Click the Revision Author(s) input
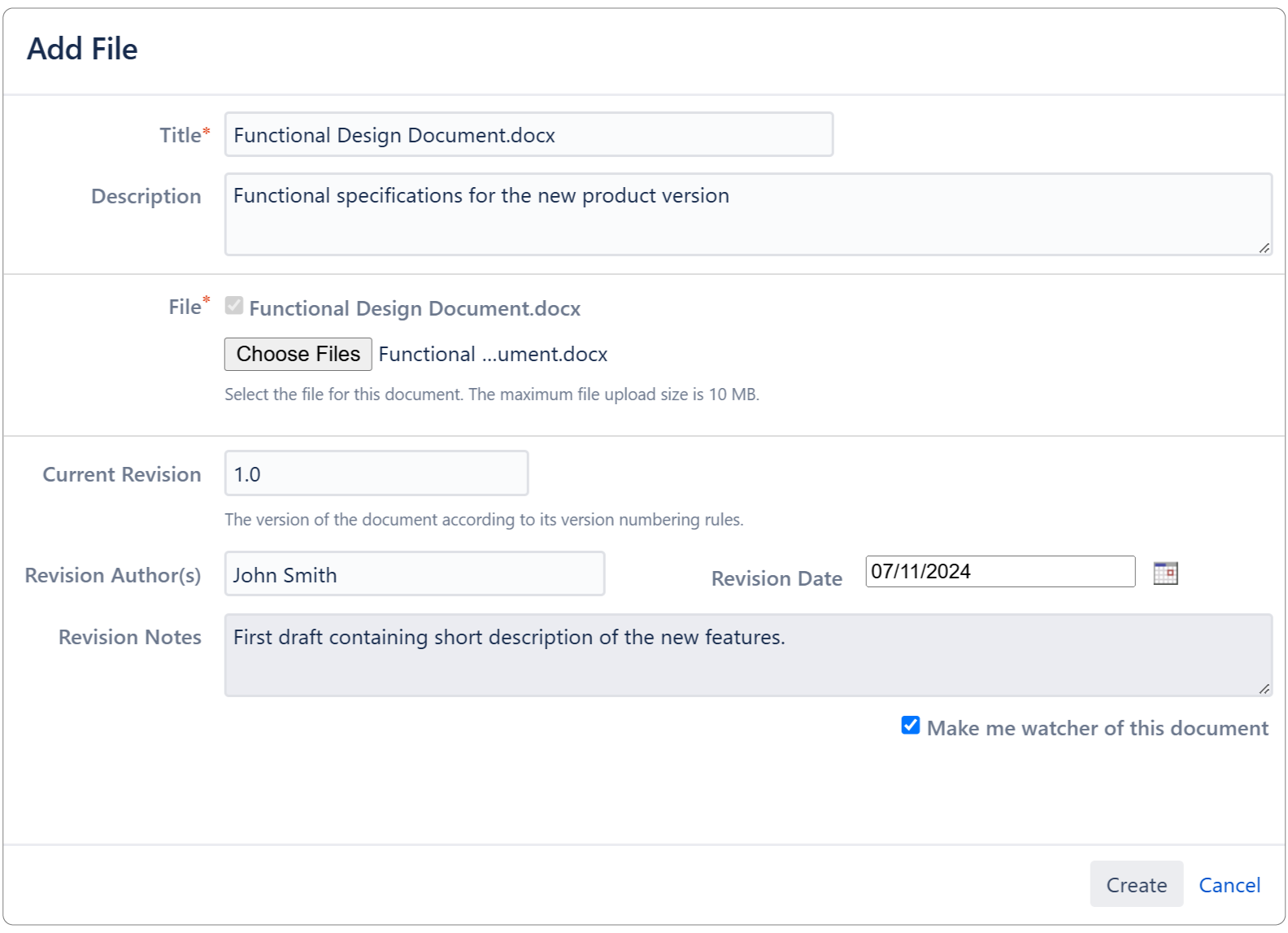 [414, 574]
